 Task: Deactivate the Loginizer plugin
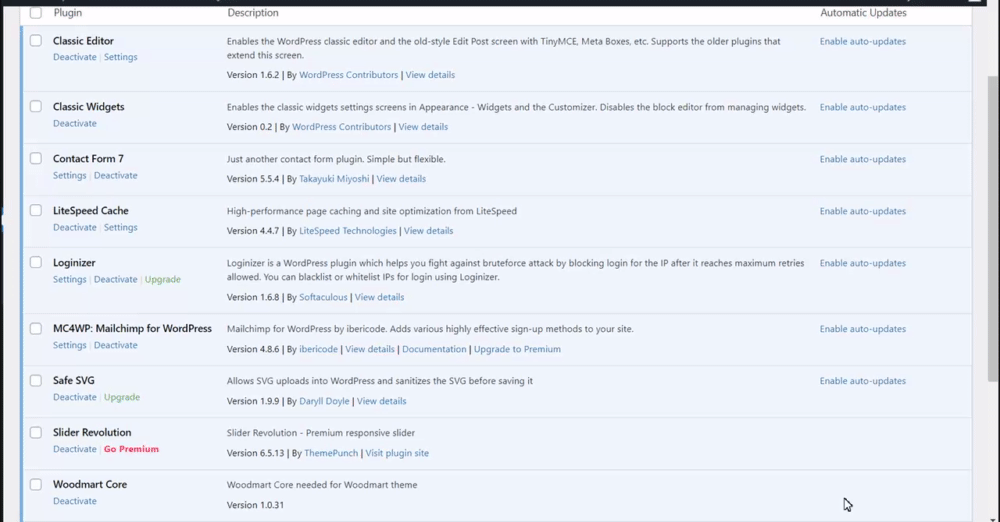point(115,280)
